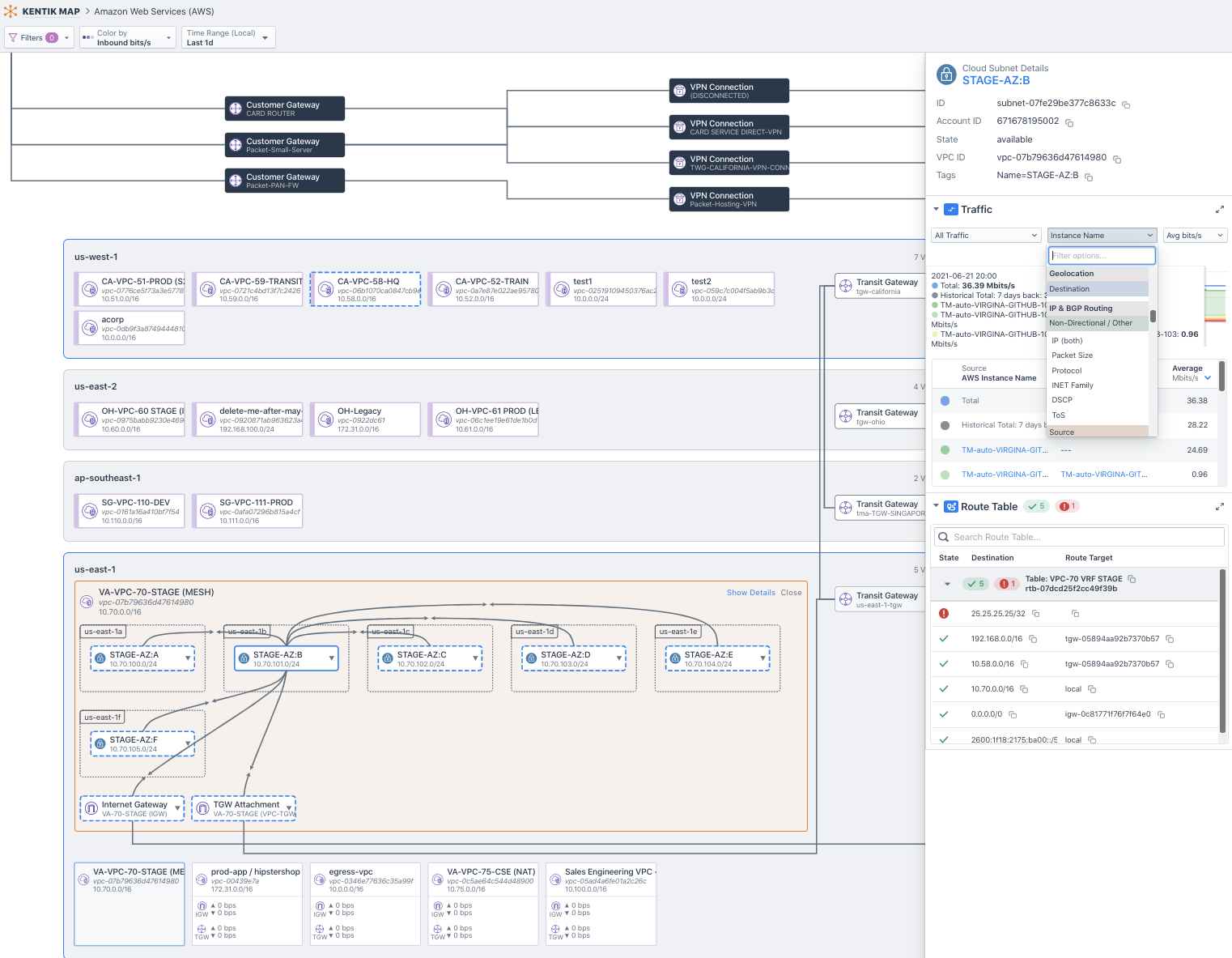The width and height of the screenshot is (1232, 958).
Task: Choose Protocol from dimension list
Action: click(x=1098, y=371)
